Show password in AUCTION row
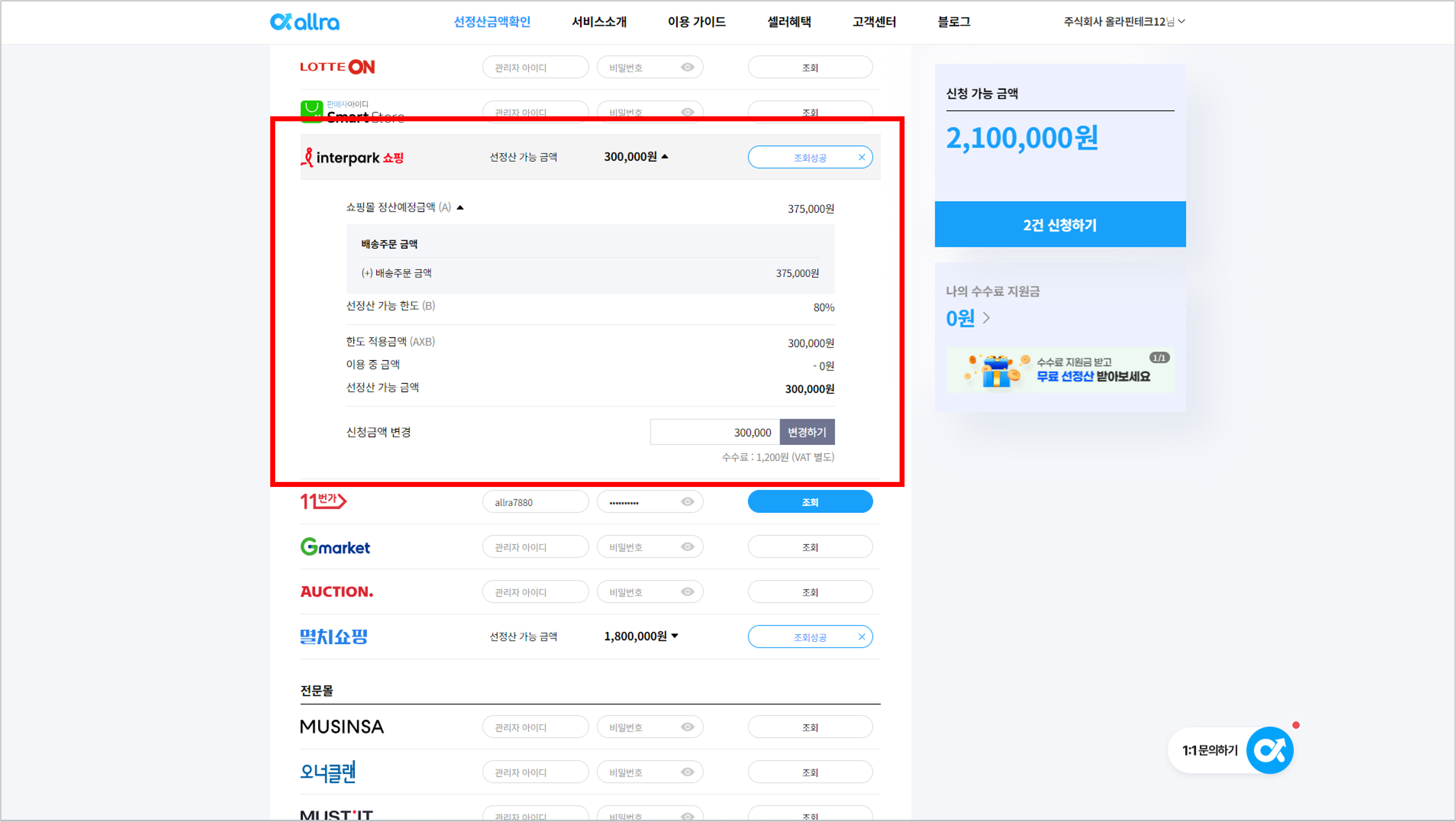 pyautogui.click(x=687, y=592)
